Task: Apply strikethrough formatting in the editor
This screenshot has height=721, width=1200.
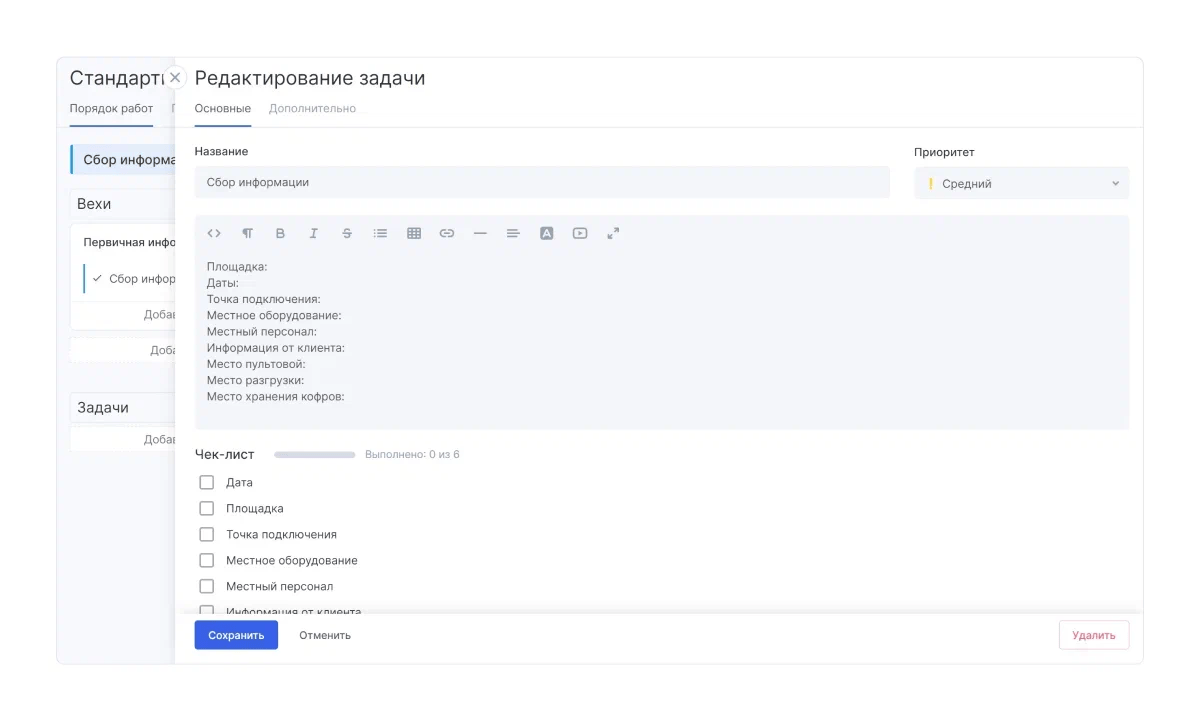Action: (347, 233)
